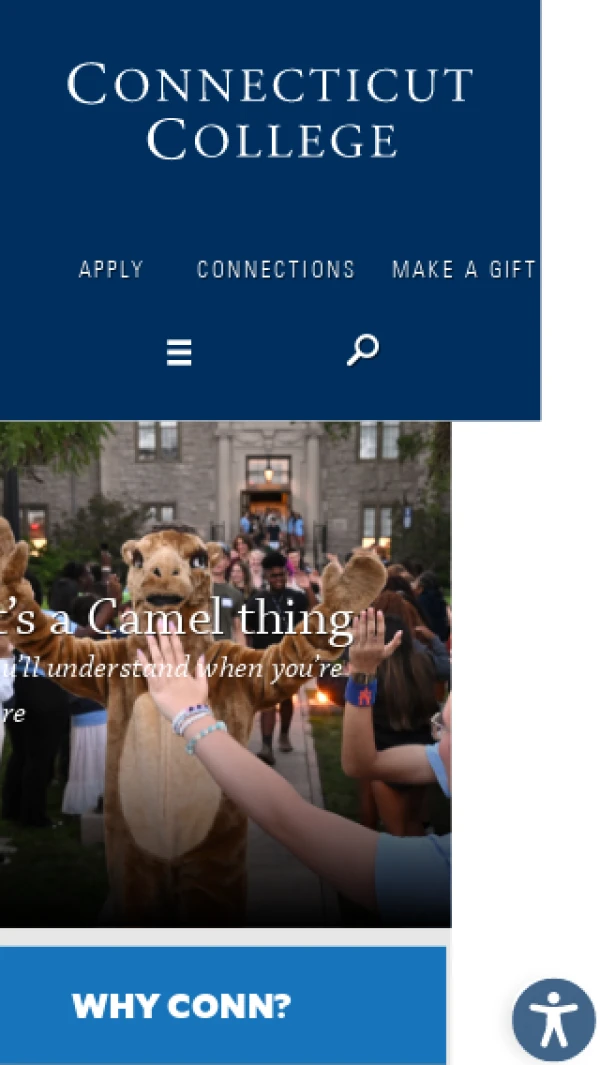Click the blue wristband on raised arm
This screenshot has height=1065, width=600.
pos(360,691)
